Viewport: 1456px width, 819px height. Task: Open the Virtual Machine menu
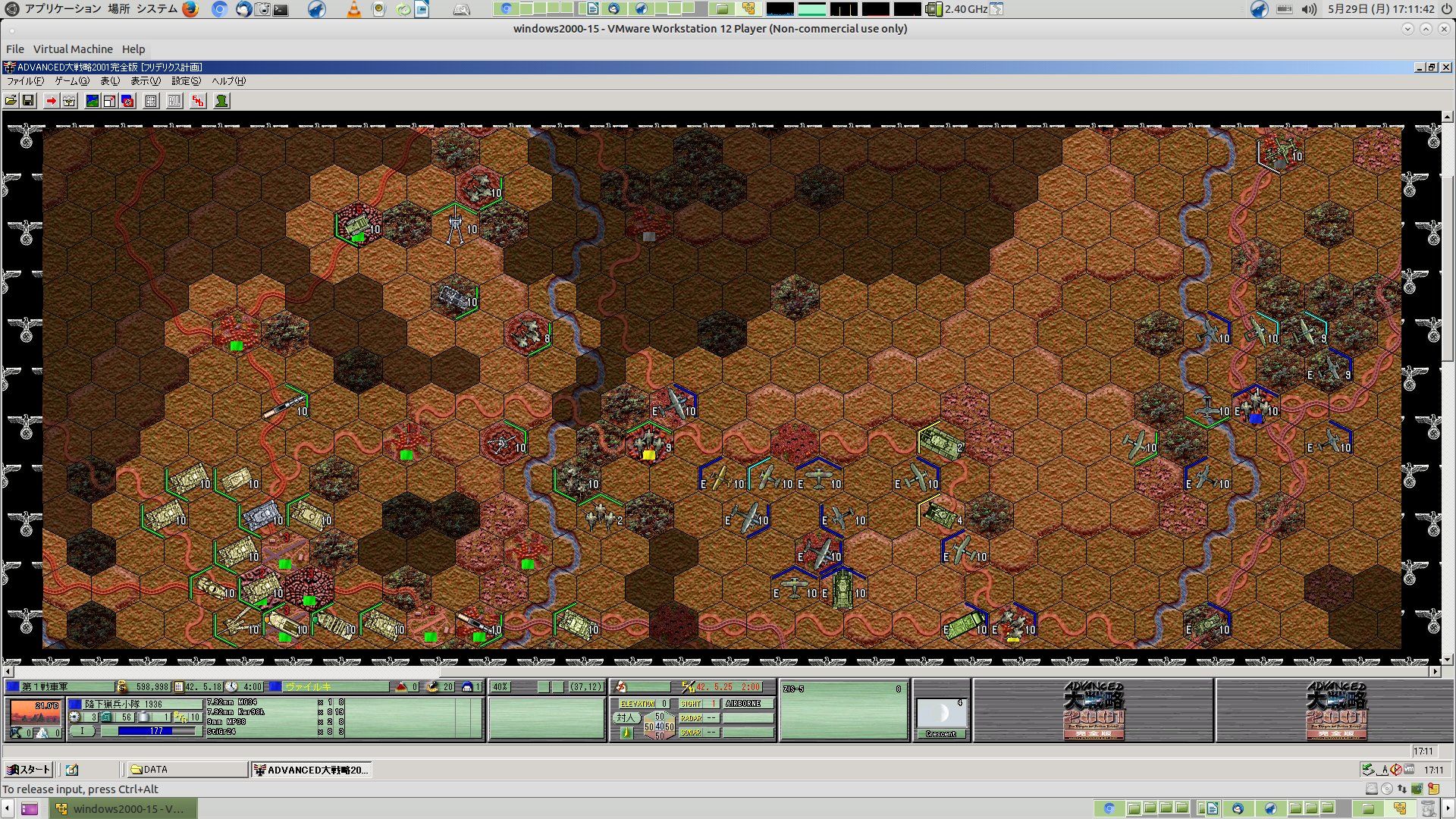click(x=73, y=49)
